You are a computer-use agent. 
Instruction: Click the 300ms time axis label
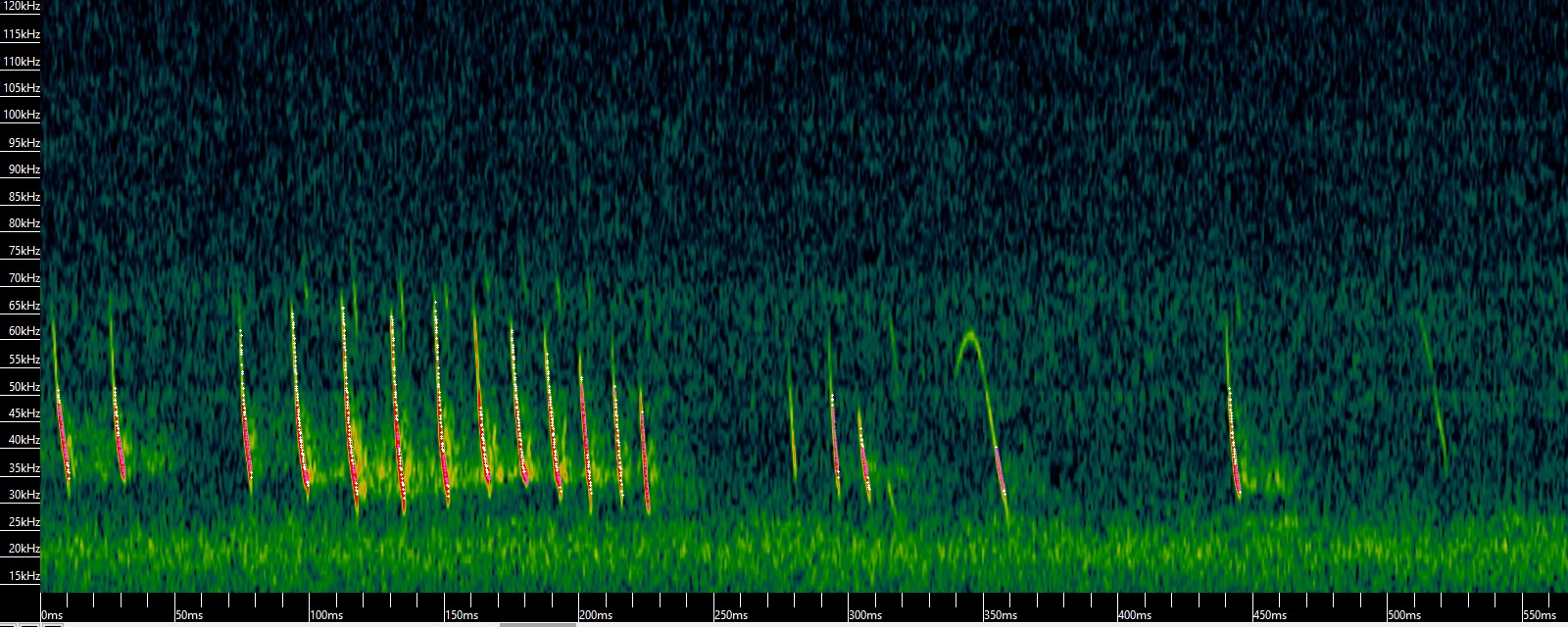(864, 615)
